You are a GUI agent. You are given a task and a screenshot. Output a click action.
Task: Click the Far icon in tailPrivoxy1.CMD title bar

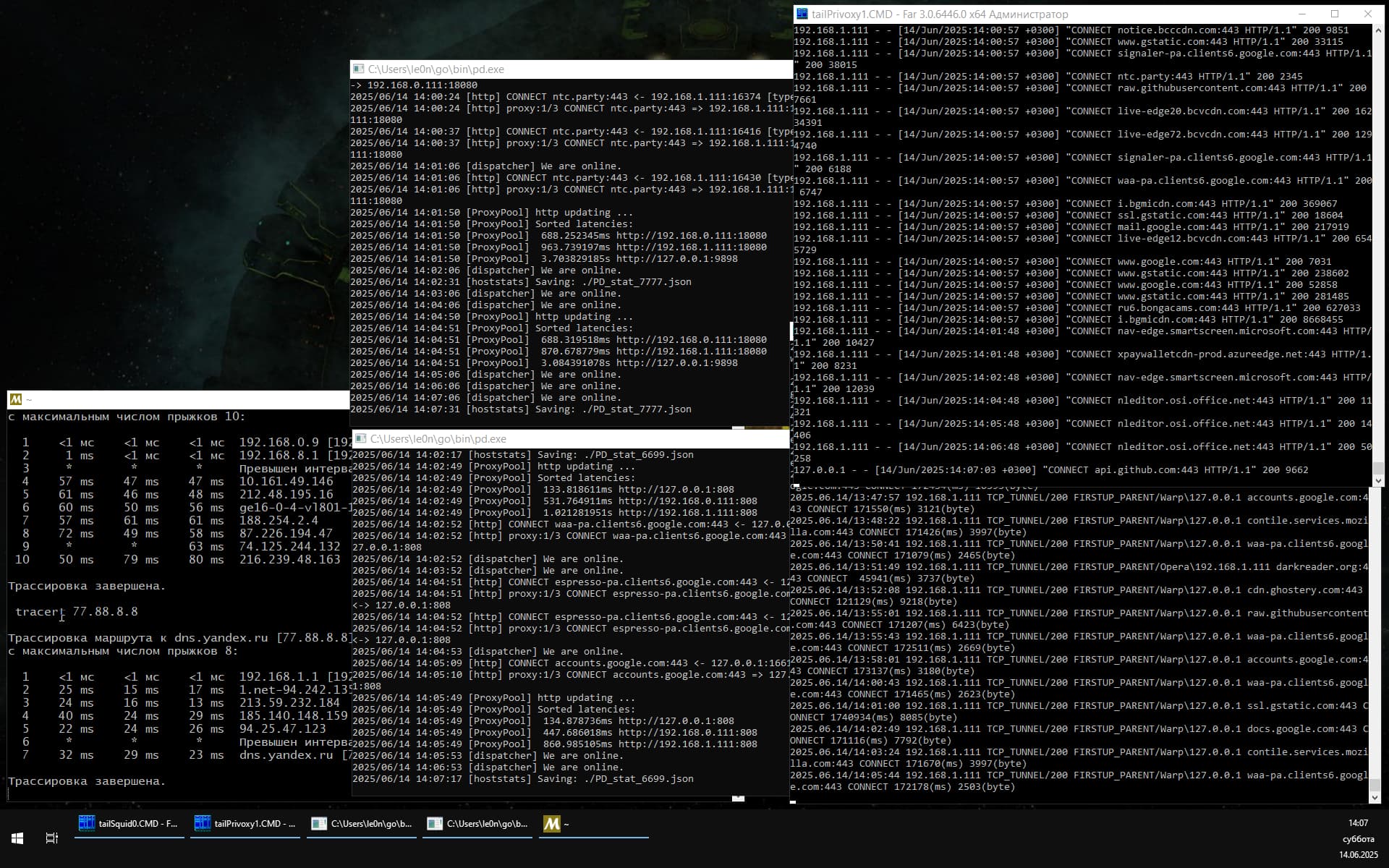pyautogui.click(x=802, y=14)
